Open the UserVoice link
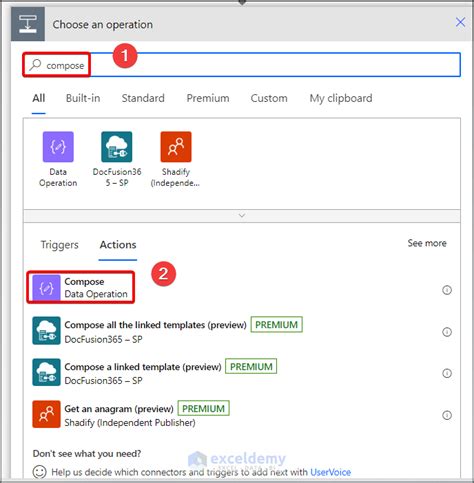This screenshot has height=483, width=474. point(330,472)
